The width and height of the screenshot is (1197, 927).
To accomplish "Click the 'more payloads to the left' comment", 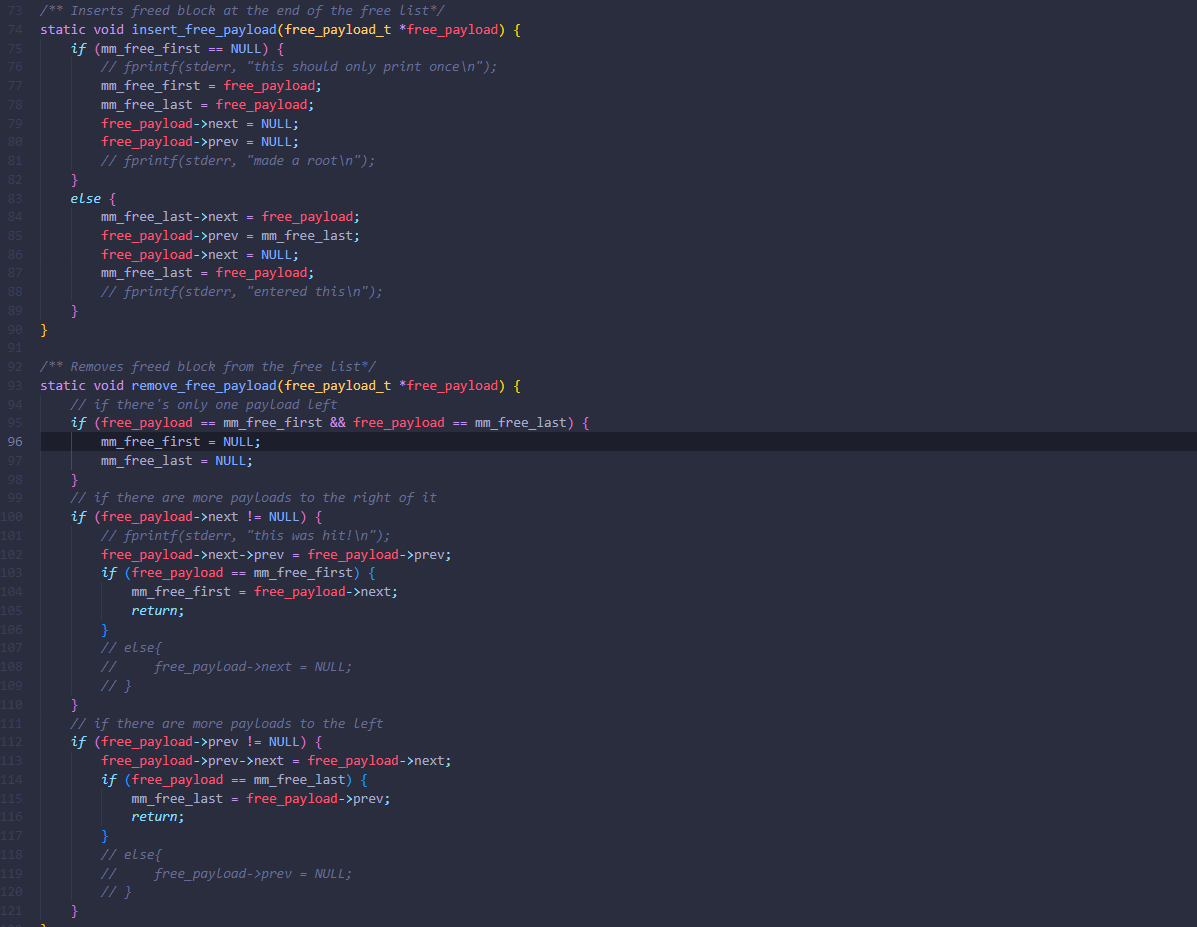I will [x=226, y=724].
